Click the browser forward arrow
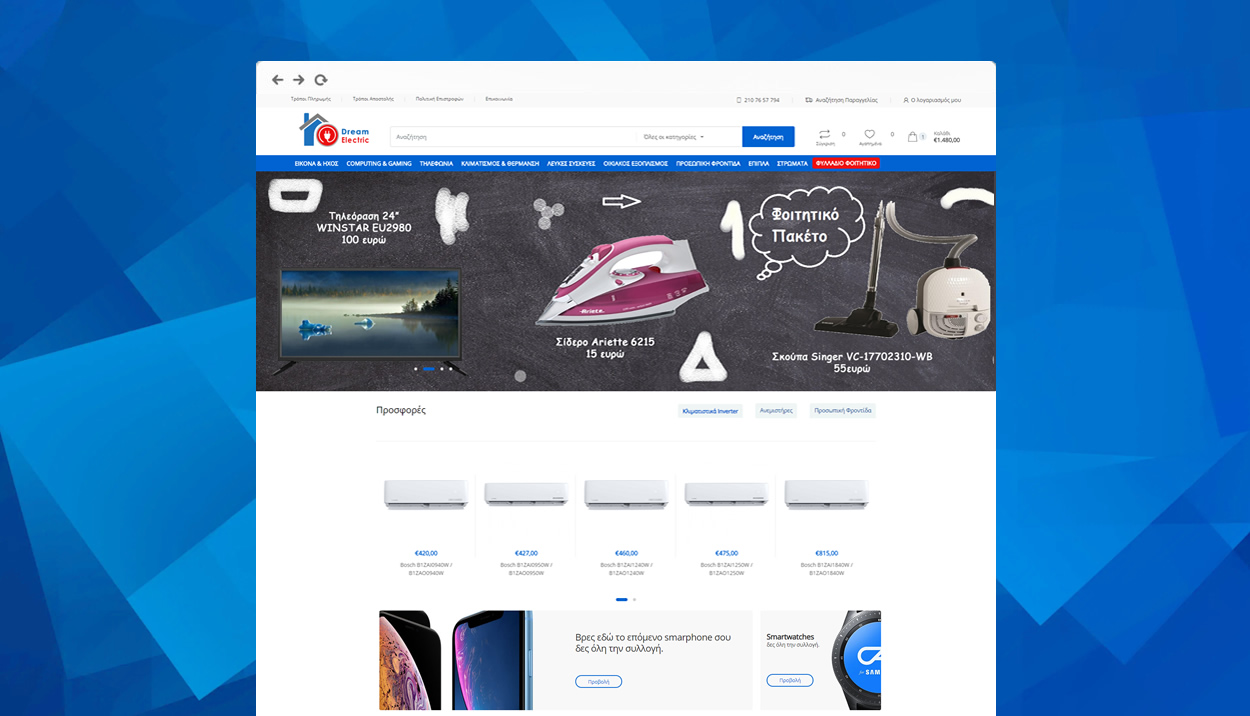Viewport: 1250px width, 716px height. click(298, 80)
